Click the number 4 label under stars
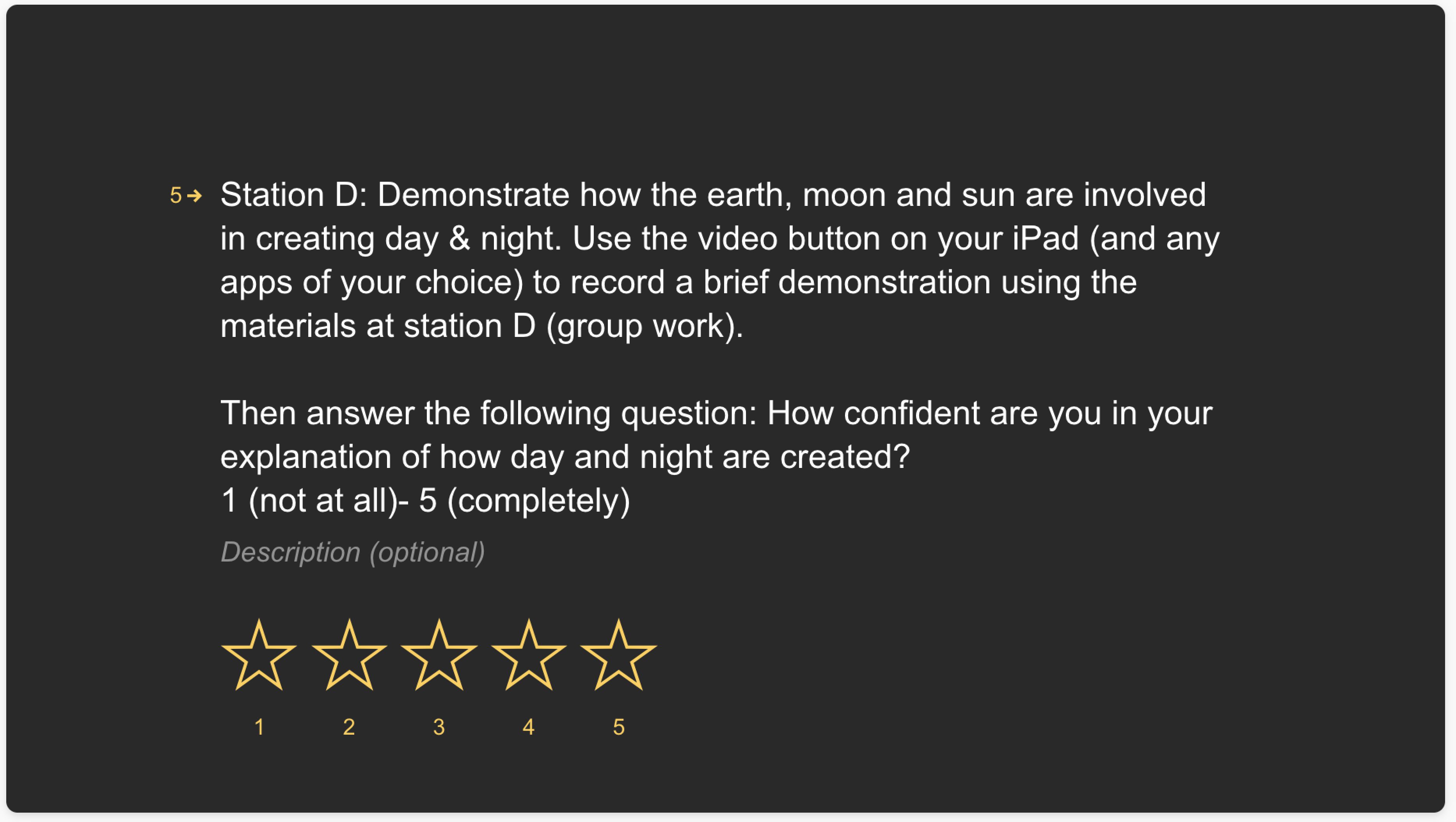The image size is (1456, 822). tap(529, 726)
